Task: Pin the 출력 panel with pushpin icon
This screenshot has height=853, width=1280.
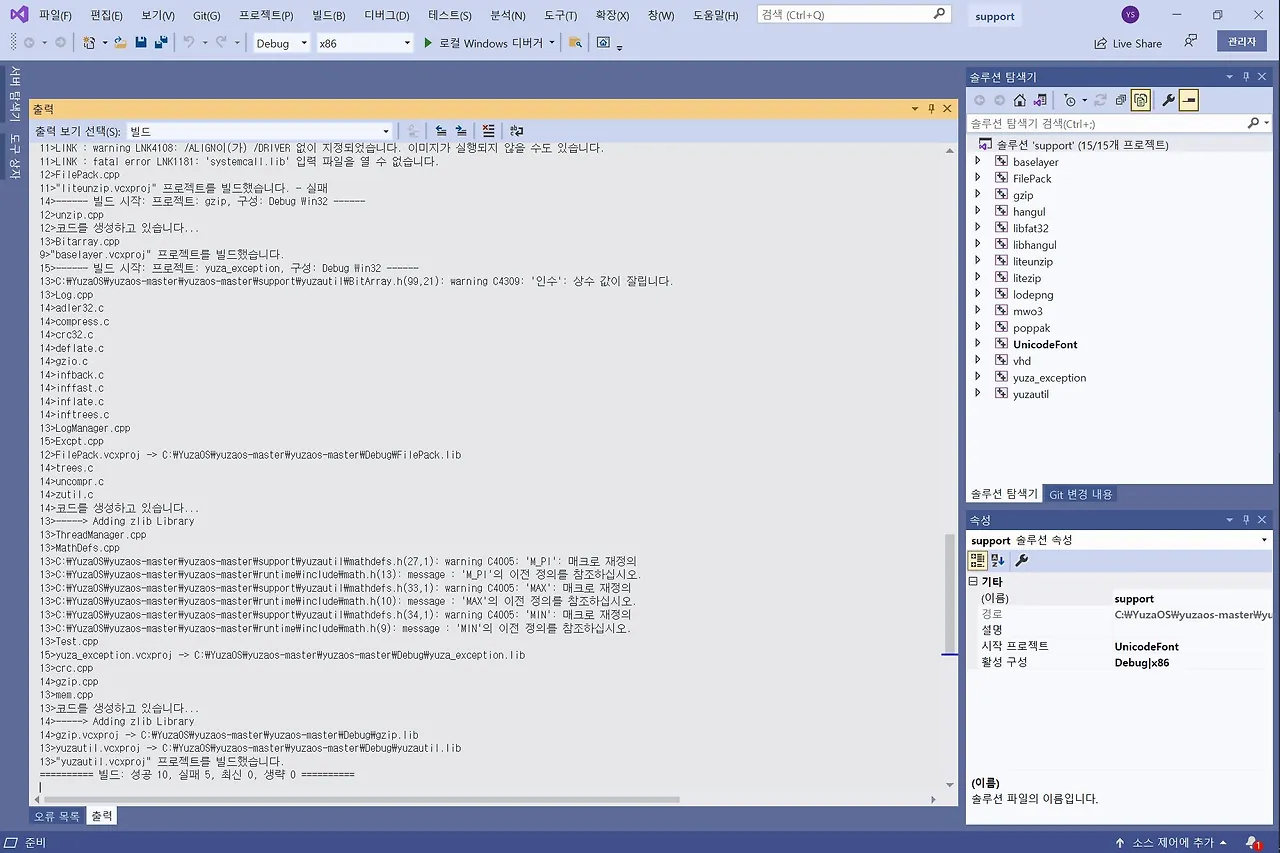Action: coord(931,108)
